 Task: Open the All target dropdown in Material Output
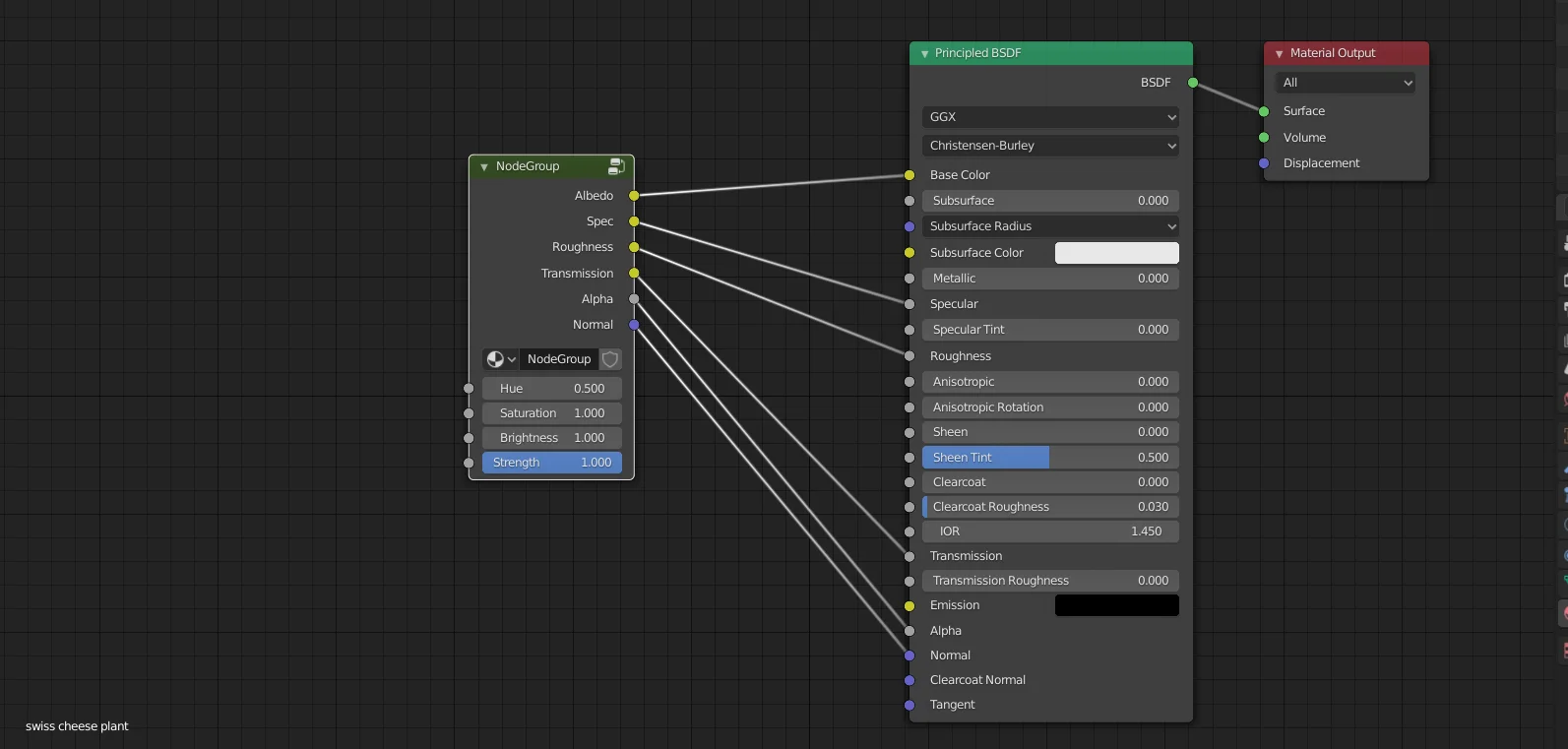[x=1346, y=83]
